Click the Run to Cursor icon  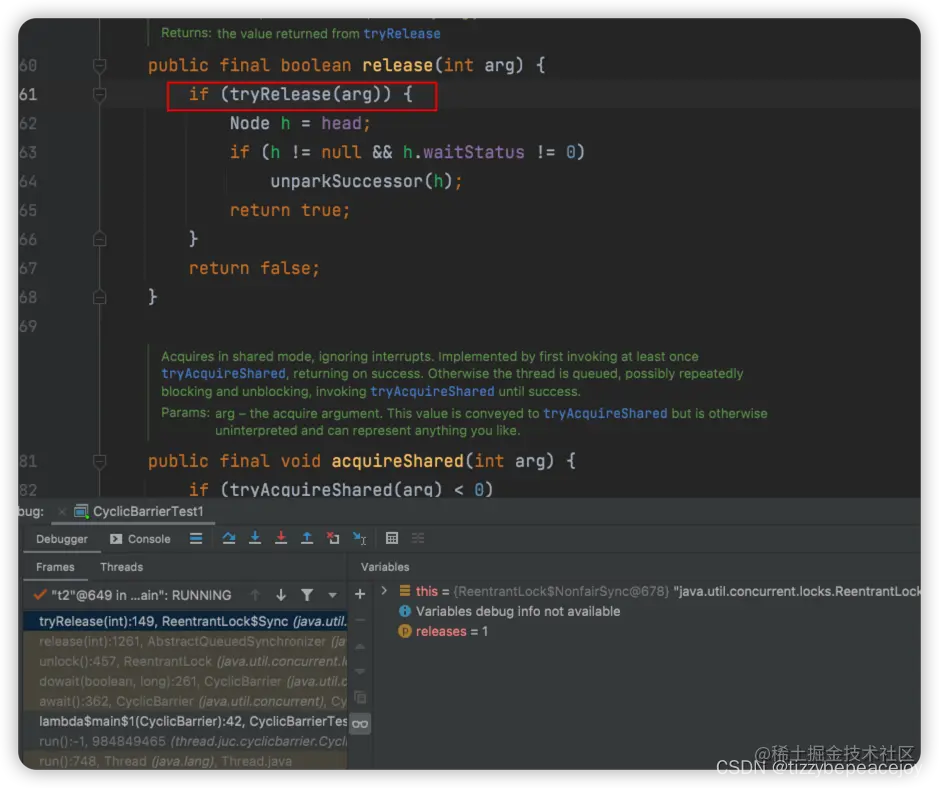[359, 538]
